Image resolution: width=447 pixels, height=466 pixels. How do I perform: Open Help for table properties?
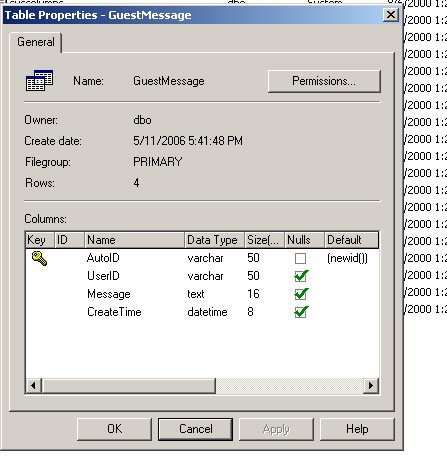coord(357,429)
